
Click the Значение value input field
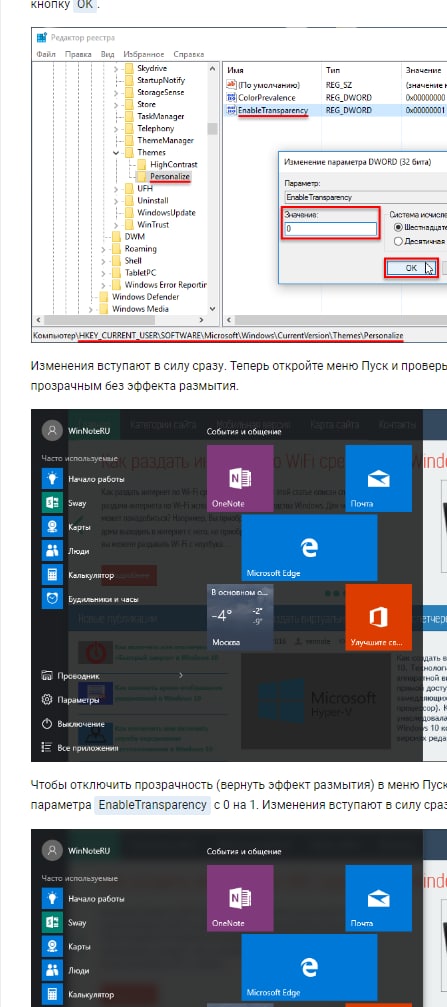330,229
